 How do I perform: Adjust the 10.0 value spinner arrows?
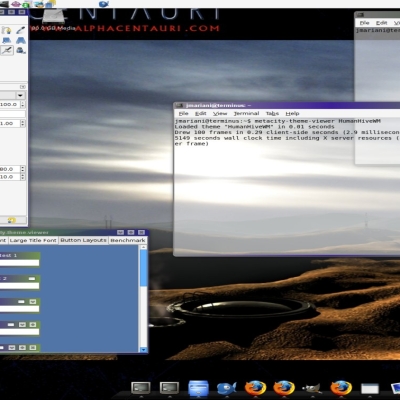23,177
